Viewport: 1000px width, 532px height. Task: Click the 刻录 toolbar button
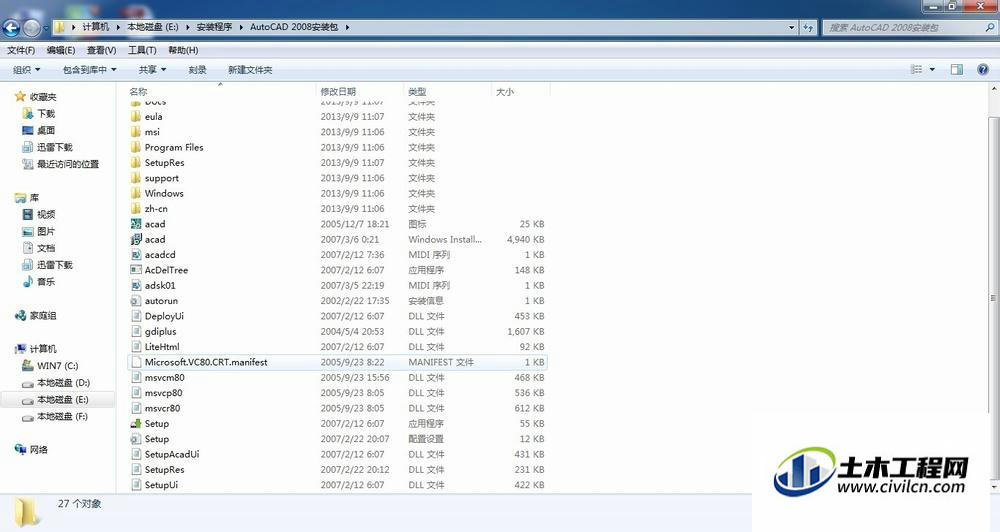pyautogui.click(x=197, y=70)
